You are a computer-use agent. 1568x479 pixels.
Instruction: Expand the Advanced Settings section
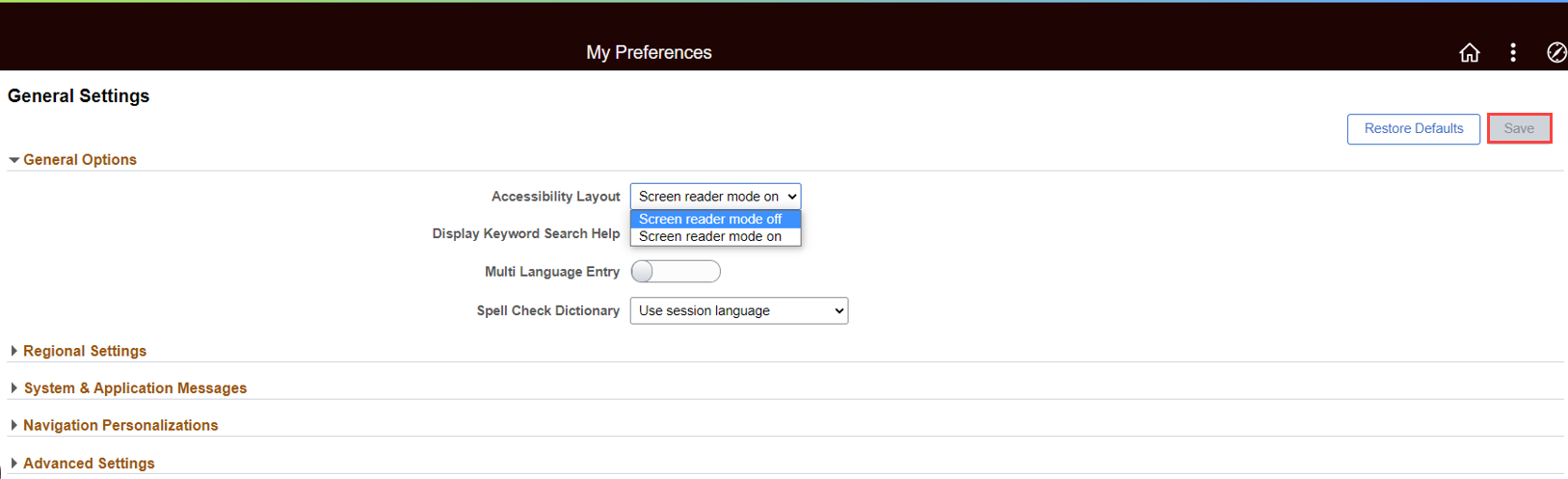click(x=89, y=464)
